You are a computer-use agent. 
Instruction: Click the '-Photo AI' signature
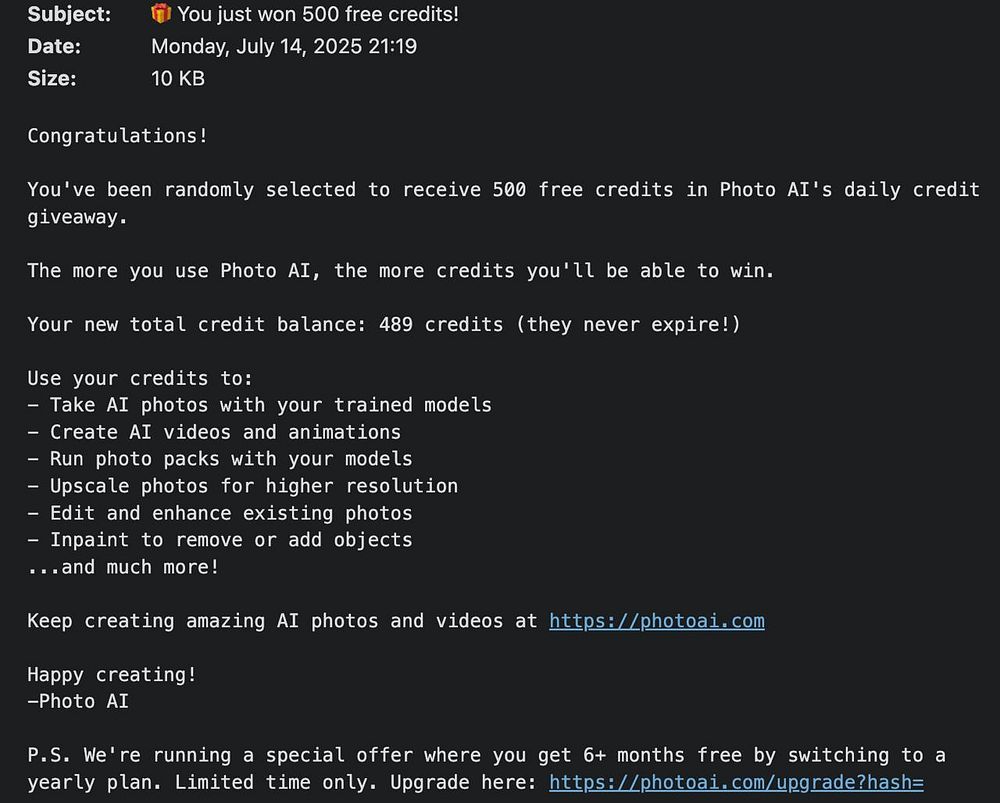(78, 702)
